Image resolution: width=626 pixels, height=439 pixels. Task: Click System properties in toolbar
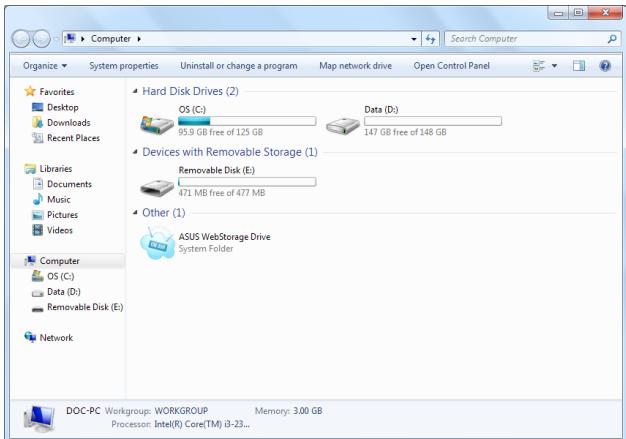(x=124, y=66)
